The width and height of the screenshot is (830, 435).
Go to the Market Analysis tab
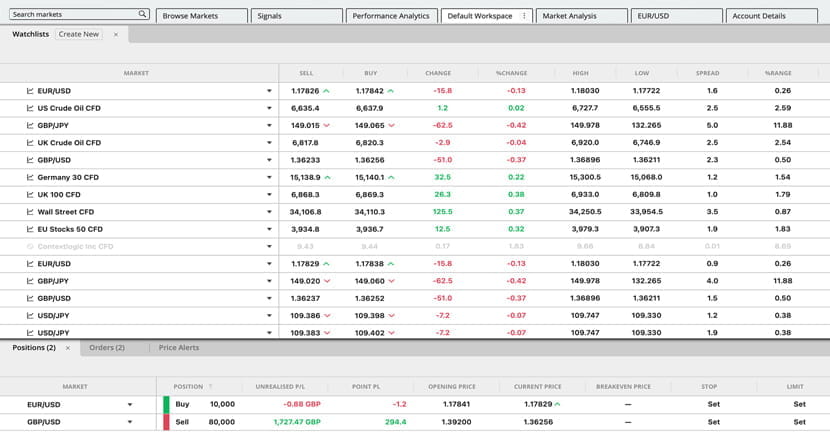click(581, 16)
